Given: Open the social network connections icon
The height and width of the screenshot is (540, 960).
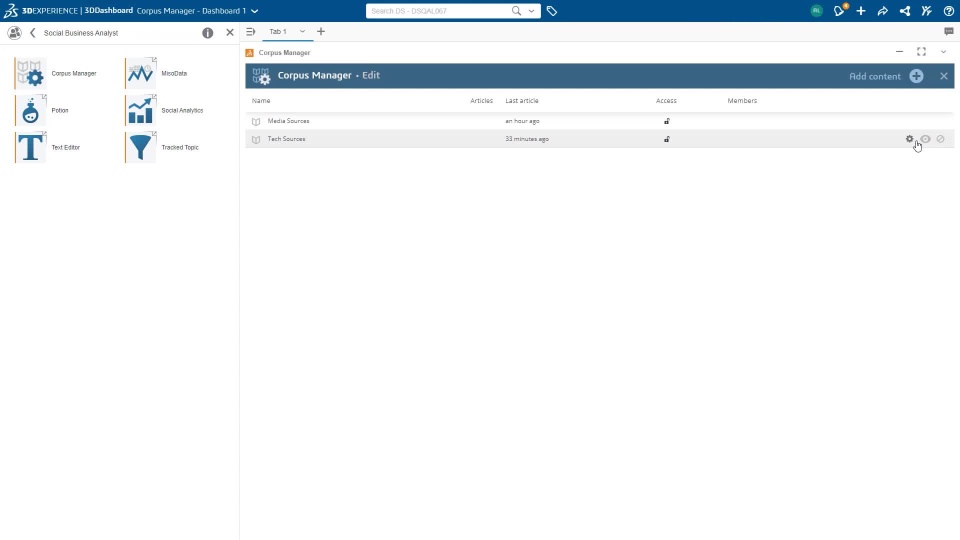Looking at the screenshot, I should (x=905, y=11).
